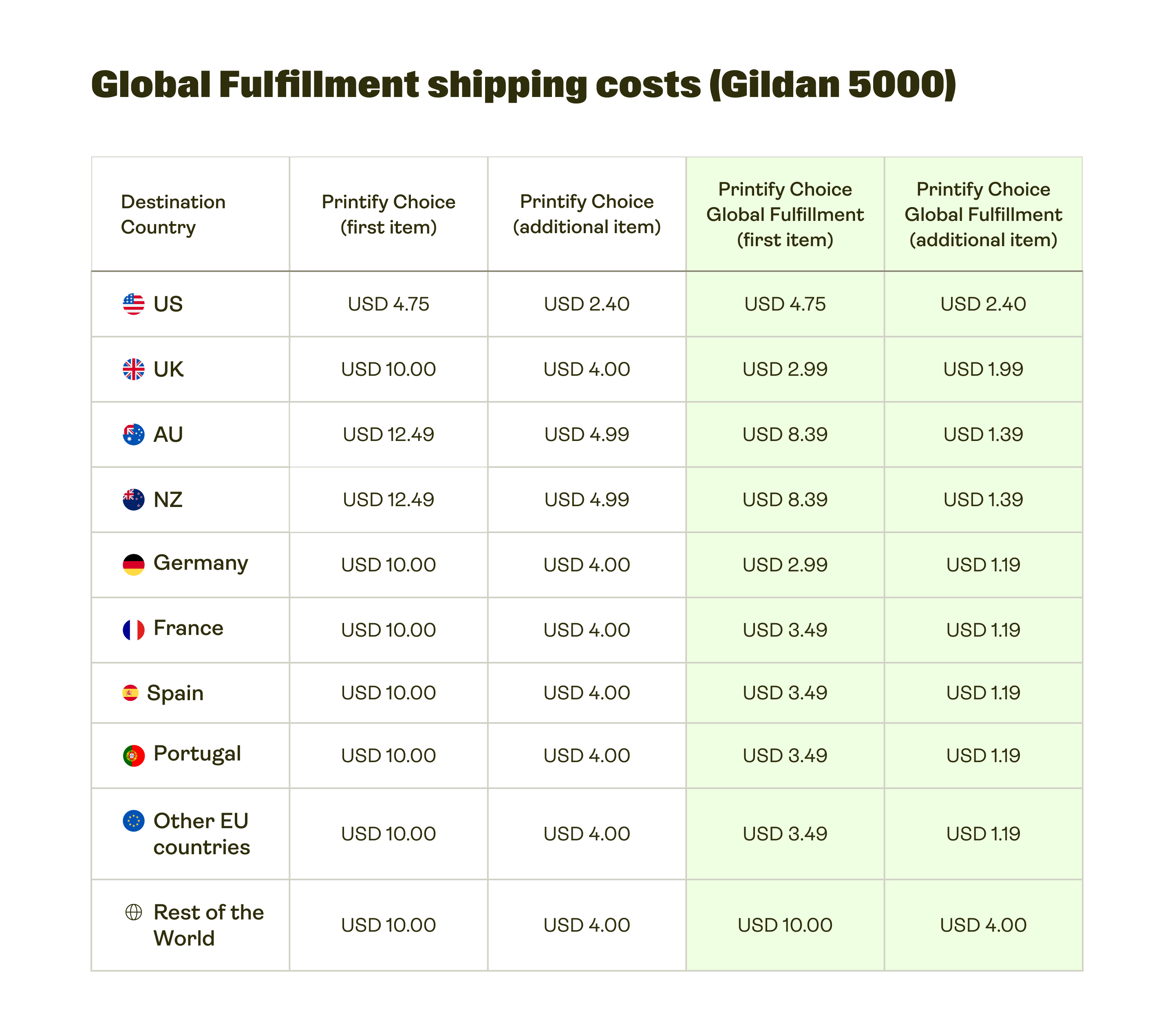
Task: Click the New Zealand flag icon
Action: point(133,500)
